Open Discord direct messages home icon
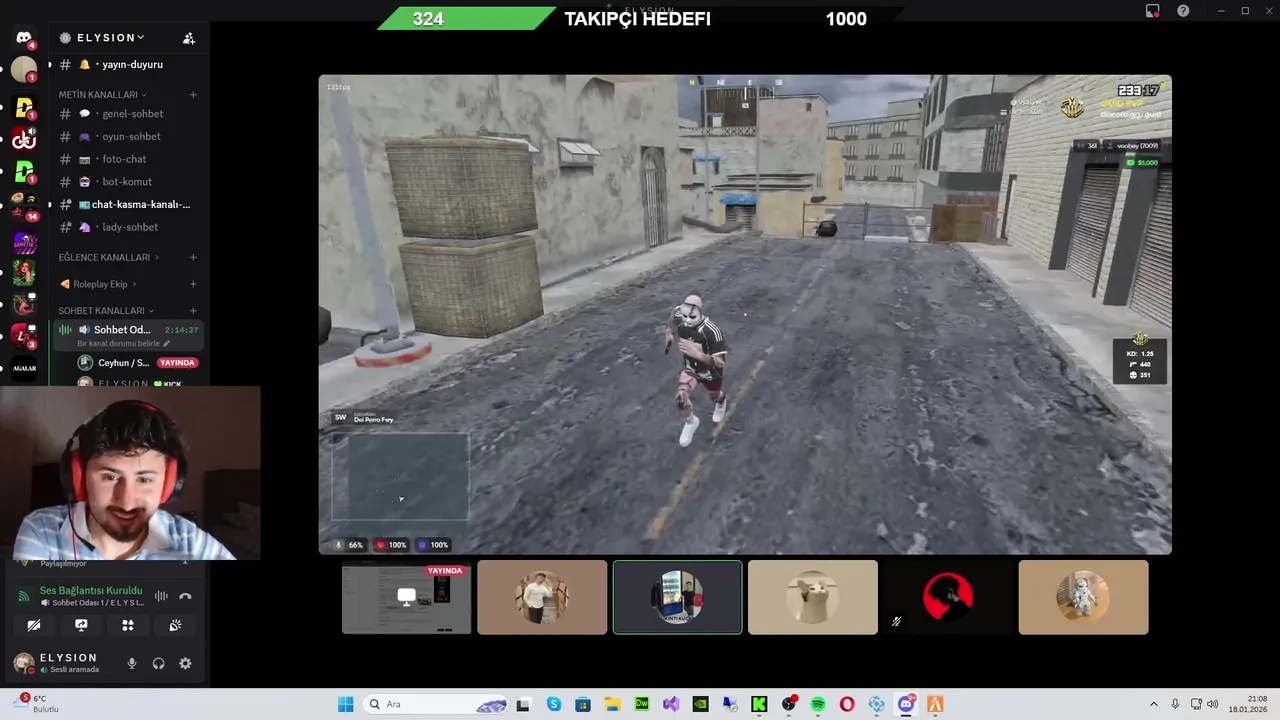 click(24, 38)
